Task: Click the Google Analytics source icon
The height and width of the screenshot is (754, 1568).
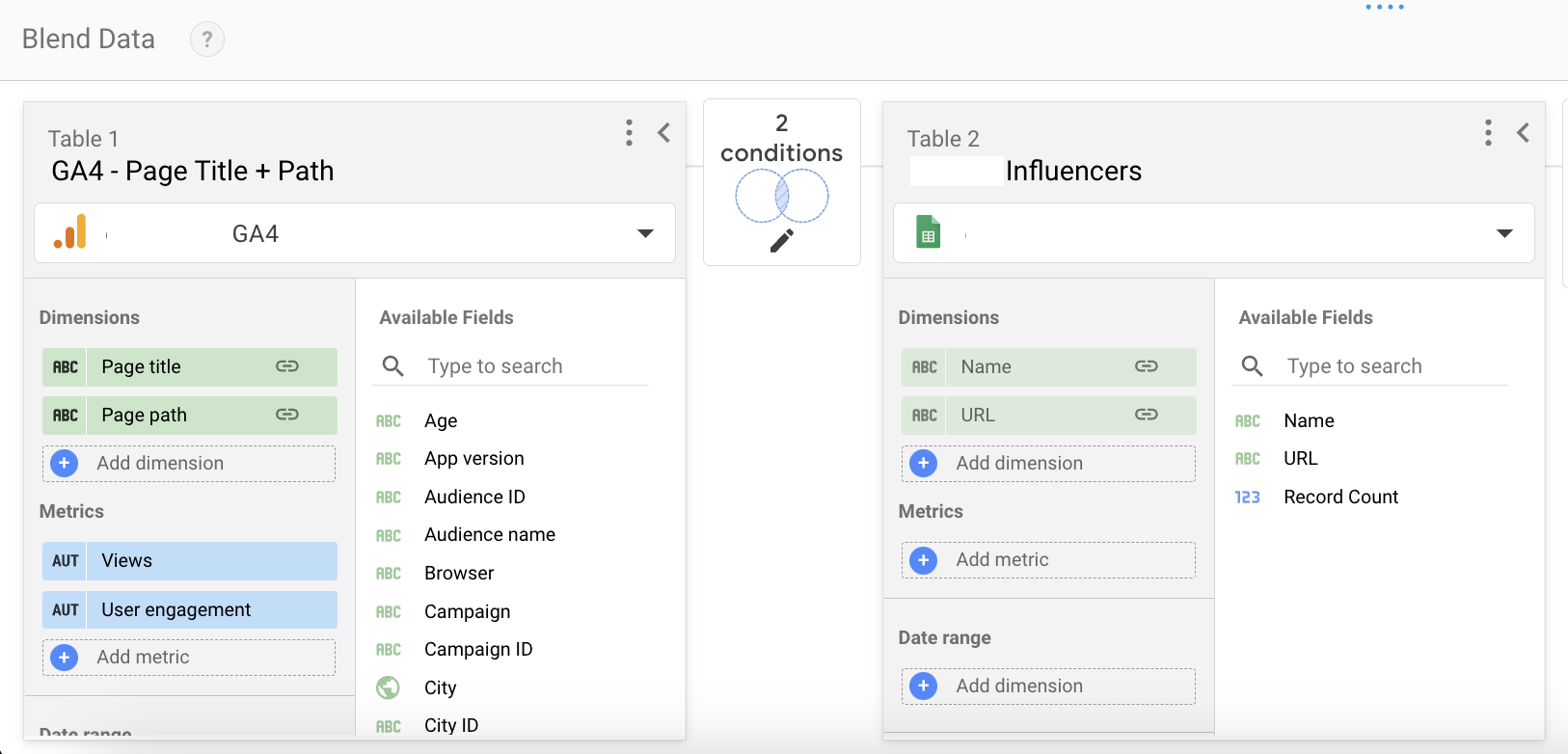Action: [70, 232]
